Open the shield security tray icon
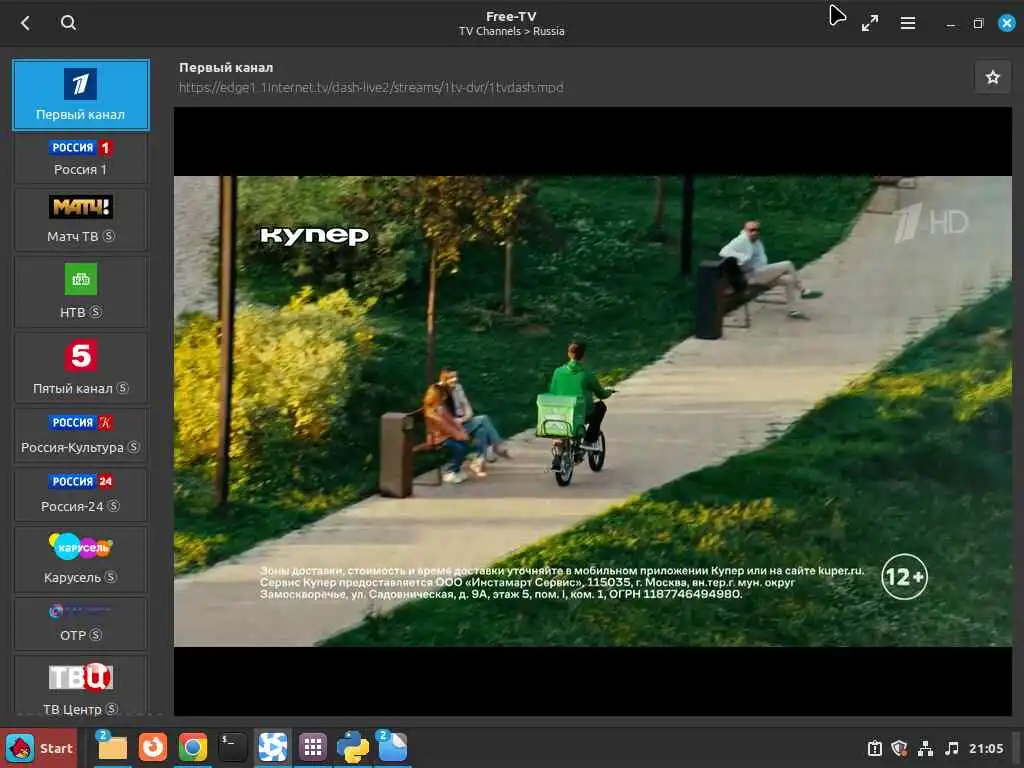This screenshot has height=768, width=1024. pyautogui.click(x=899, y=748)
